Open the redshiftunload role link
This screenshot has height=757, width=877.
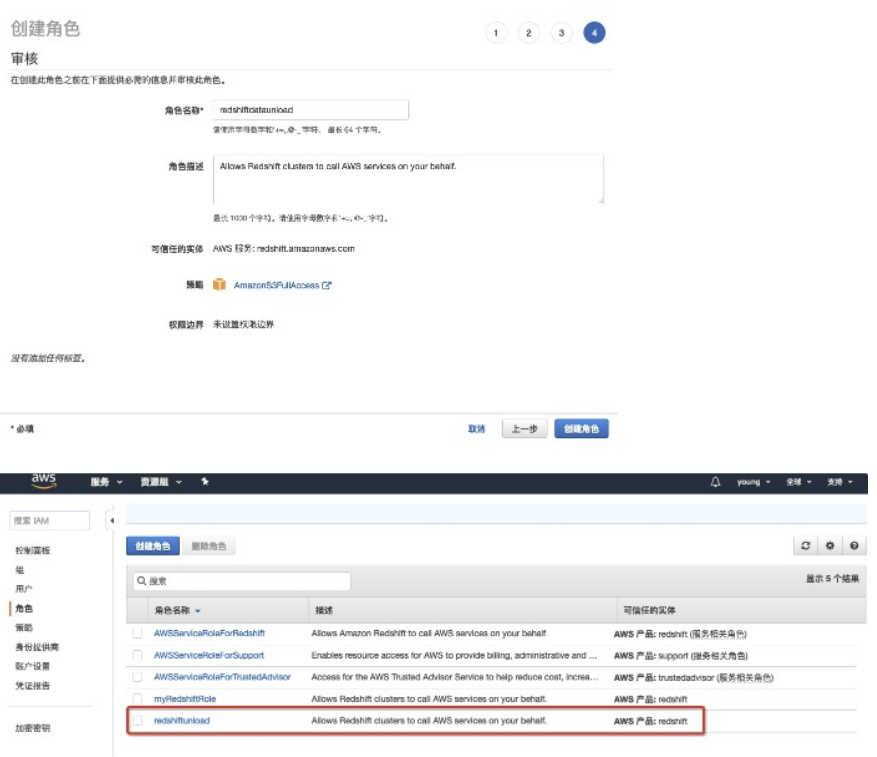182,721
